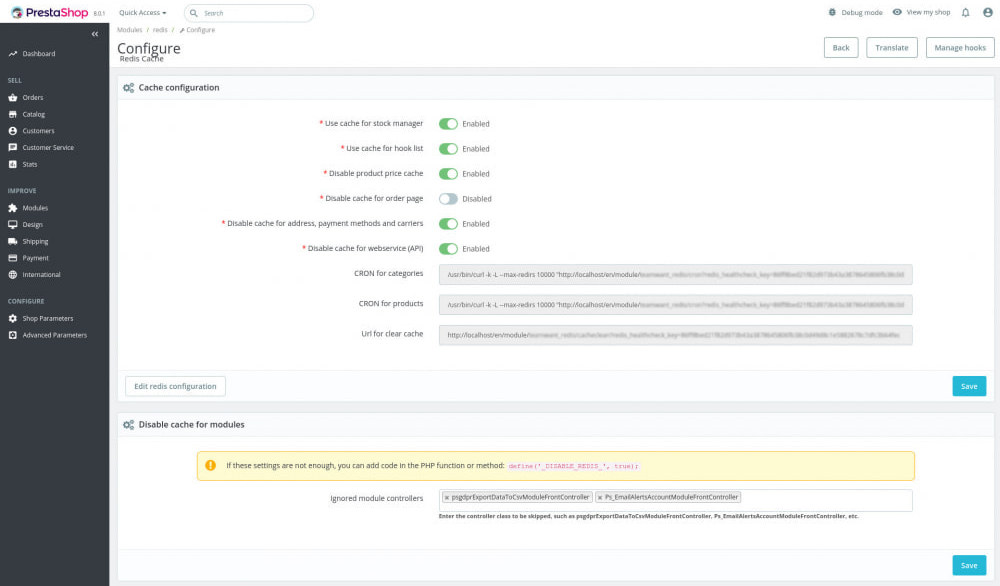Click the Customer Service chat icon

click(13, 147)
